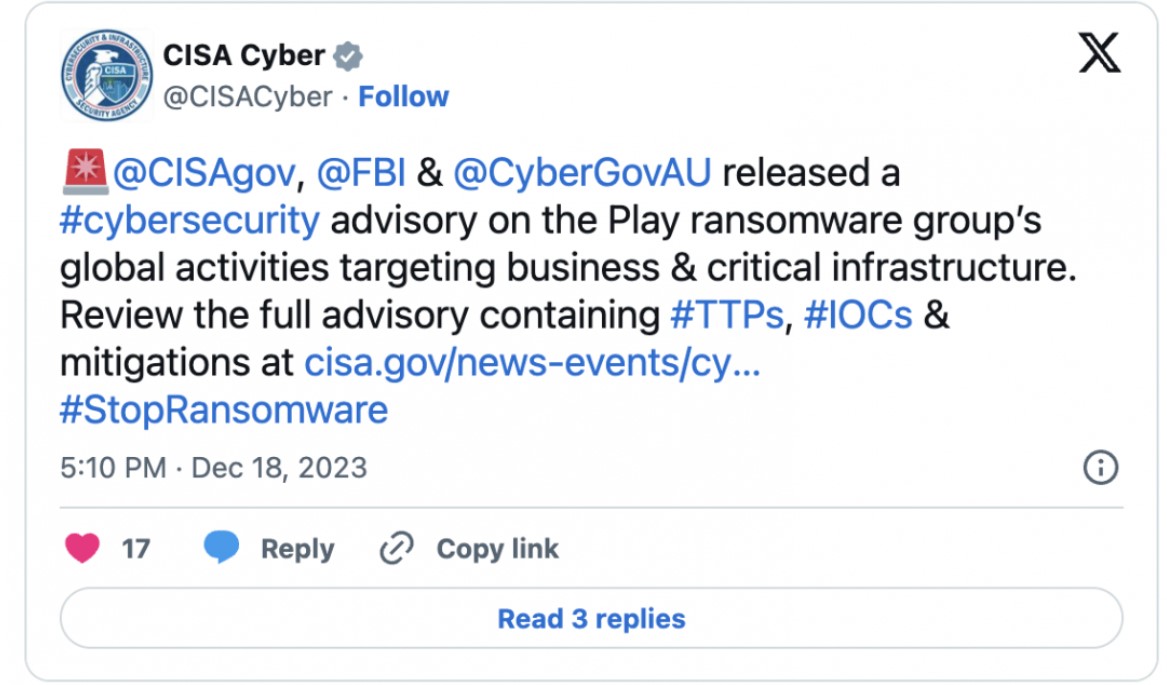Open the #cybersecurity hashtag

coord(190,220)
